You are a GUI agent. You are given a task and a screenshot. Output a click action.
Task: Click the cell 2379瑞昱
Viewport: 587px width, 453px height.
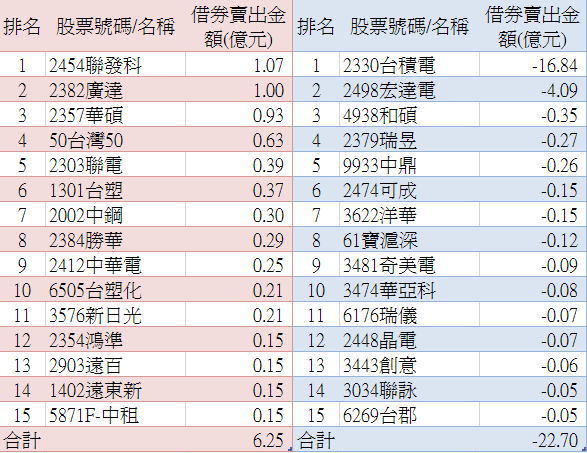pyautogui.click(x=409, y=140)
